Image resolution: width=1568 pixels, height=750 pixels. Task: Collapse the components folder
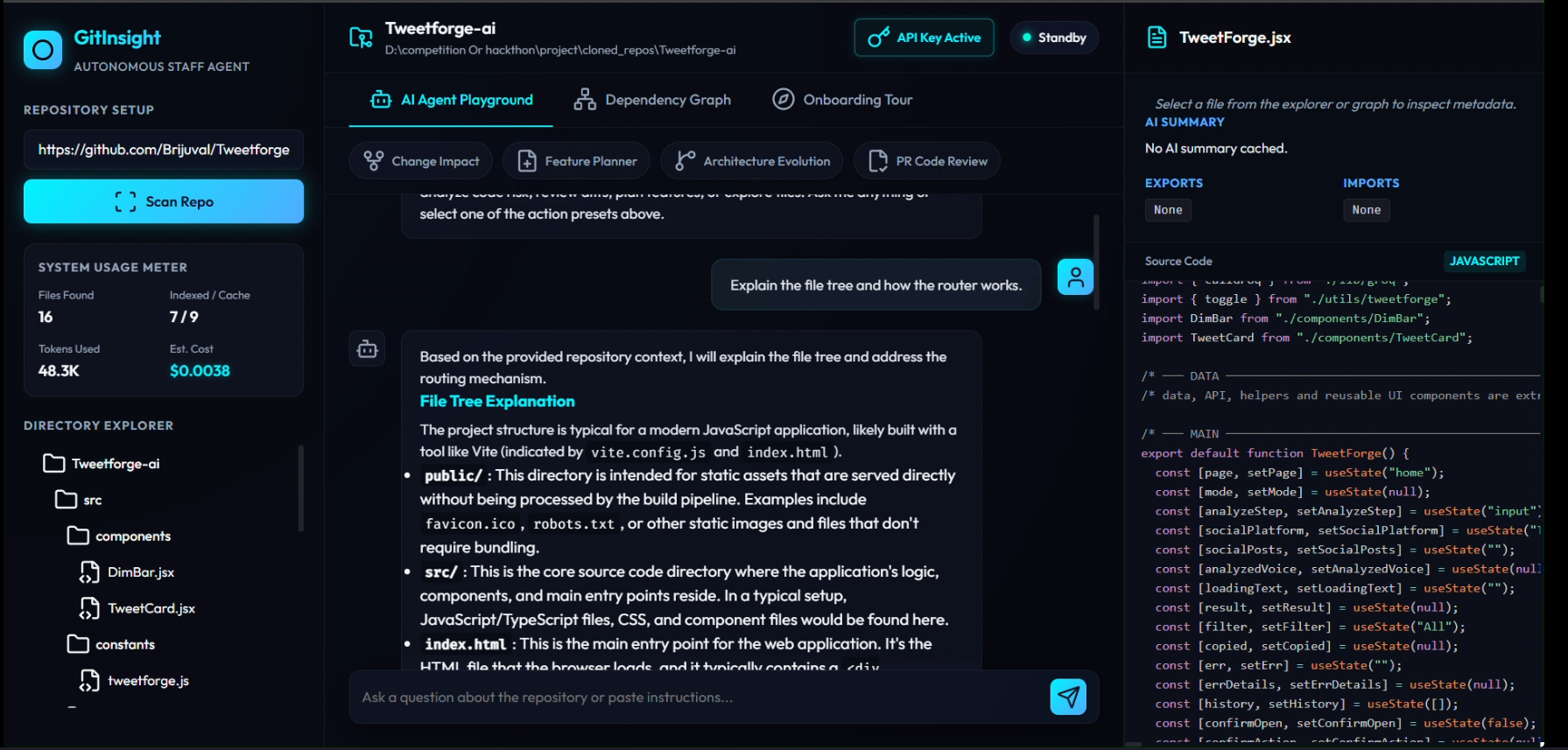click(119, 536)
